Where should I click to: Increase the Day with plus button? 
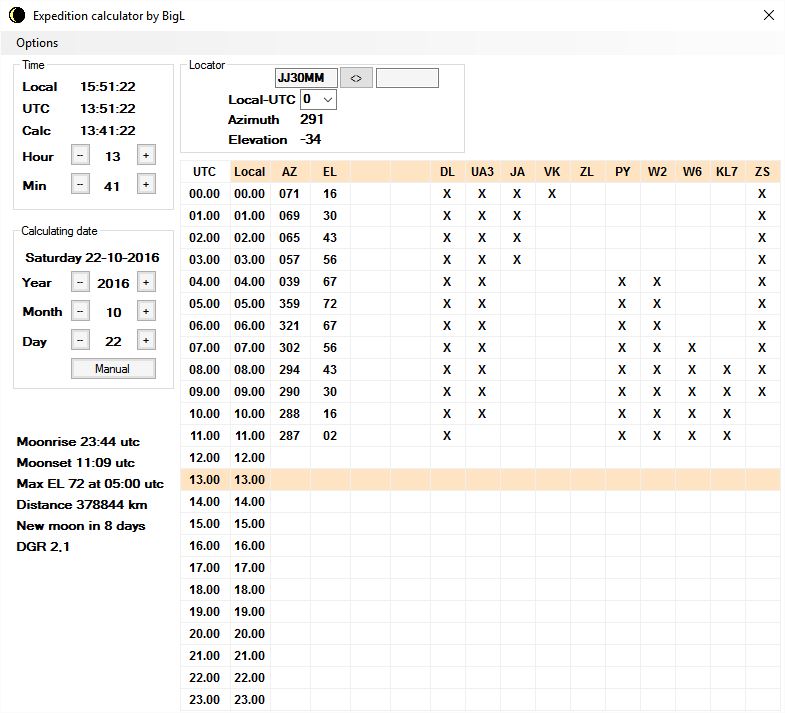pos(145,340)
